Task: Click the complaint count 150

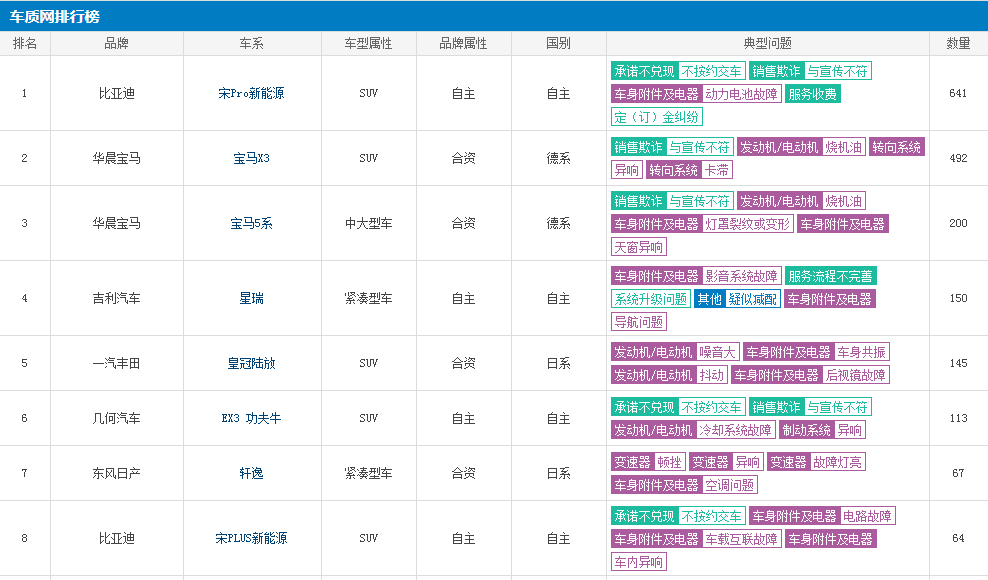Action: (958, 298)
